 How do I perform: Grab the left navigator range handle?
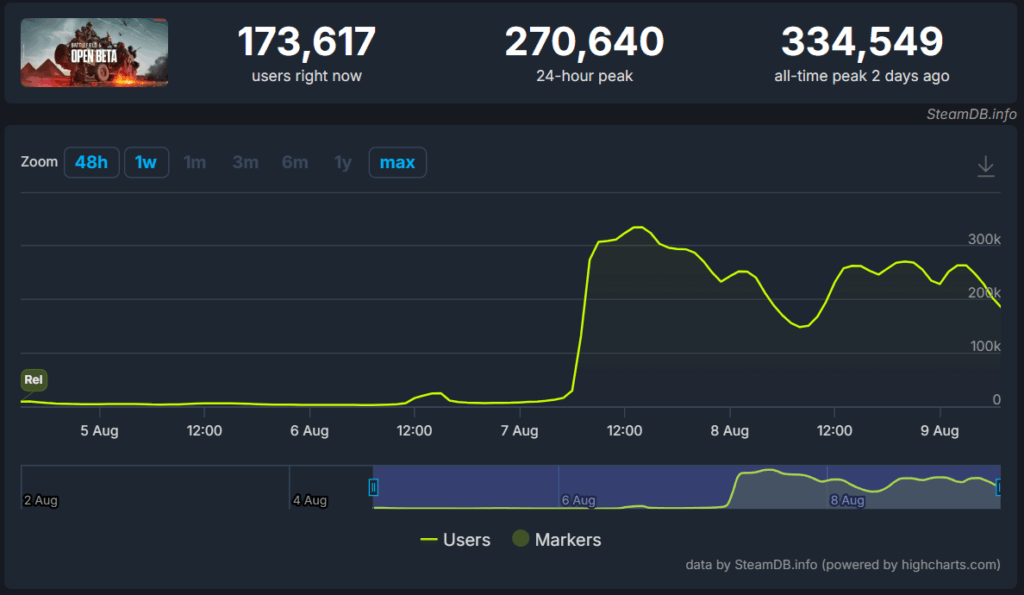(x=374, y=487)
